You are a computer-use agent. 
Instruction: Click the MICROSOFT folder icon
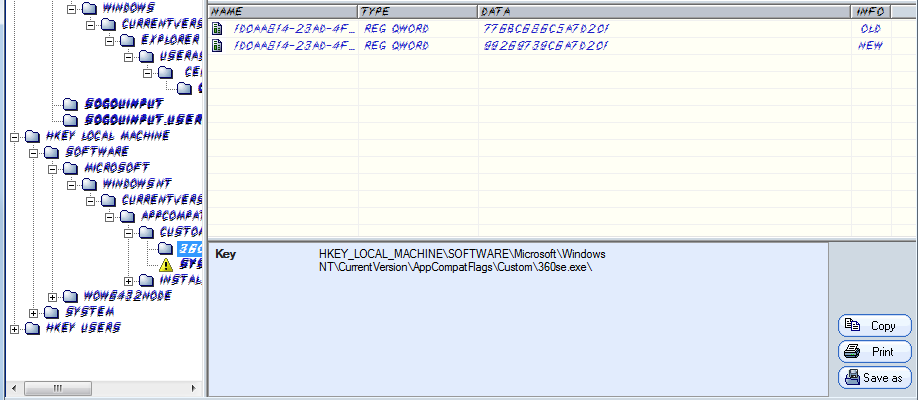point(70,169)
